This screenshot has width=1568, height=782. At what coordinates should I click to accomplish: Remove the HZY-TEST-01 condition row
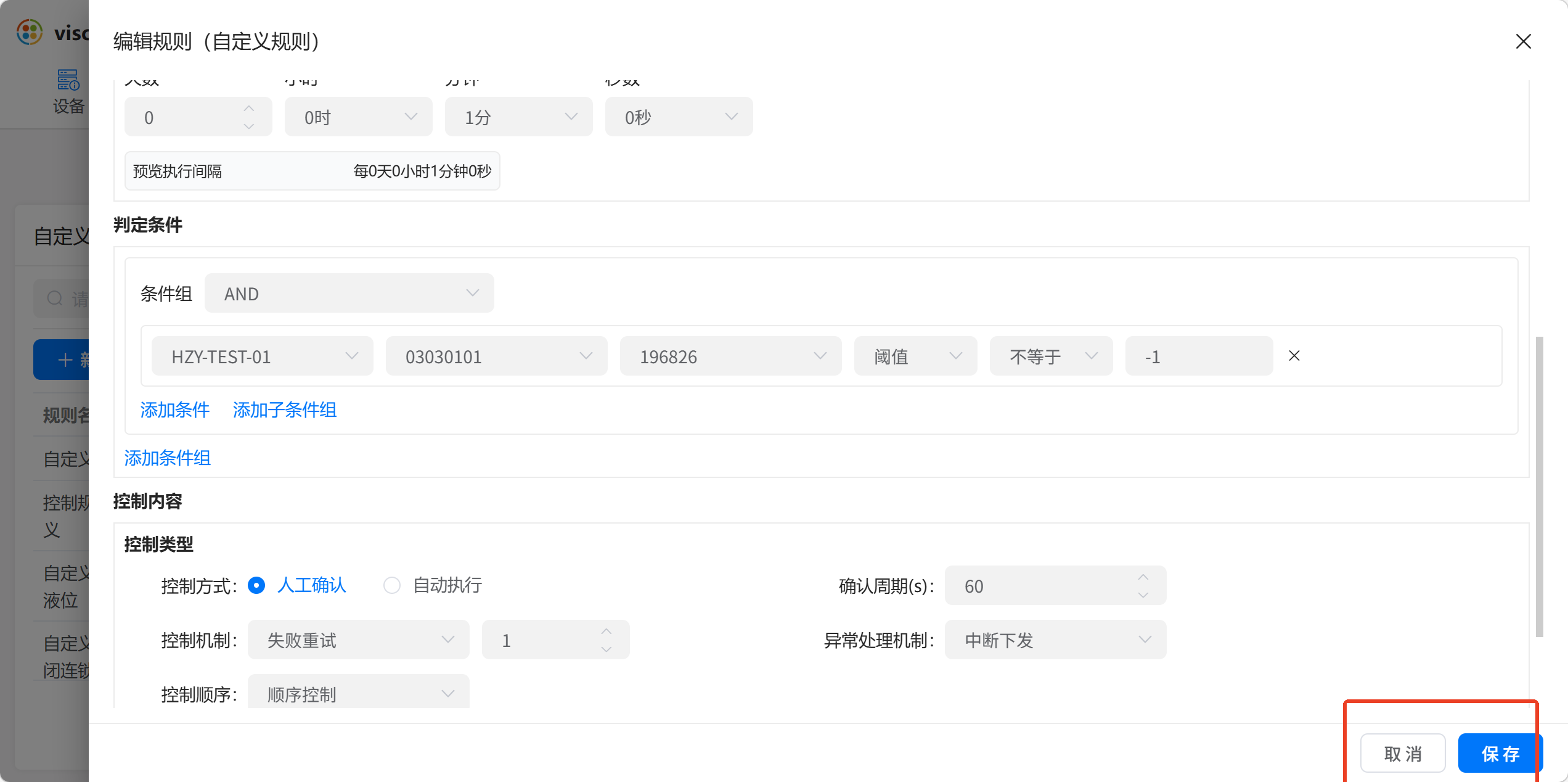(1294, 356)
